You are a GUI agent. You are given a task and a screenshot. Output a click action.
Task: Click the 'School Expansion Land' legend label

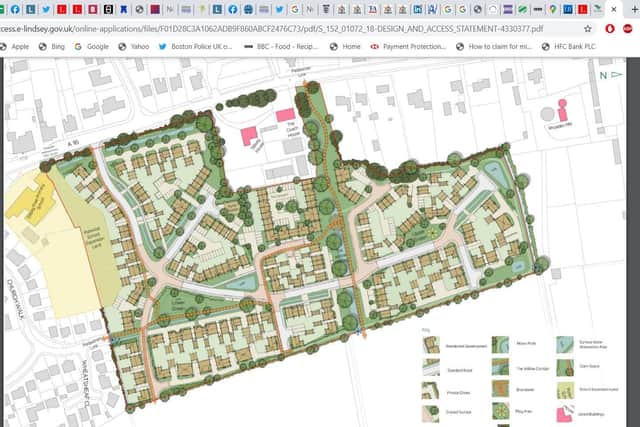(x=599, y=389)
